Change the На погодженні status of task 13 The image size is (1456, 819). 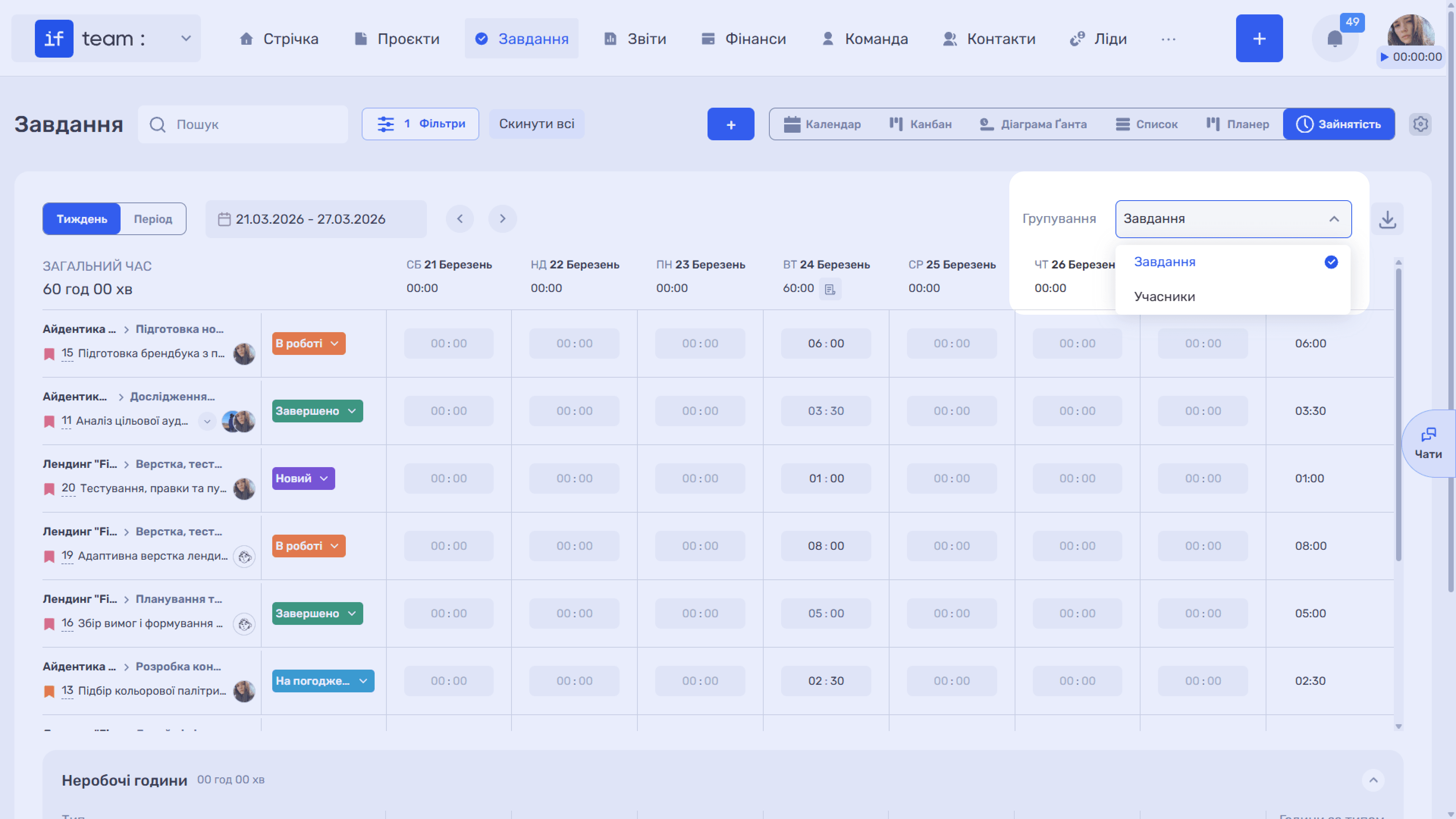(x=323, y=681)
